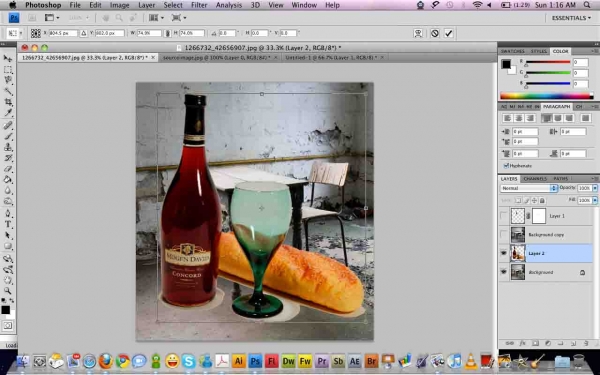Select the History Brush tool
Image resolution: width=600 pixels, height=375 pixels.
tap(8, 158)
